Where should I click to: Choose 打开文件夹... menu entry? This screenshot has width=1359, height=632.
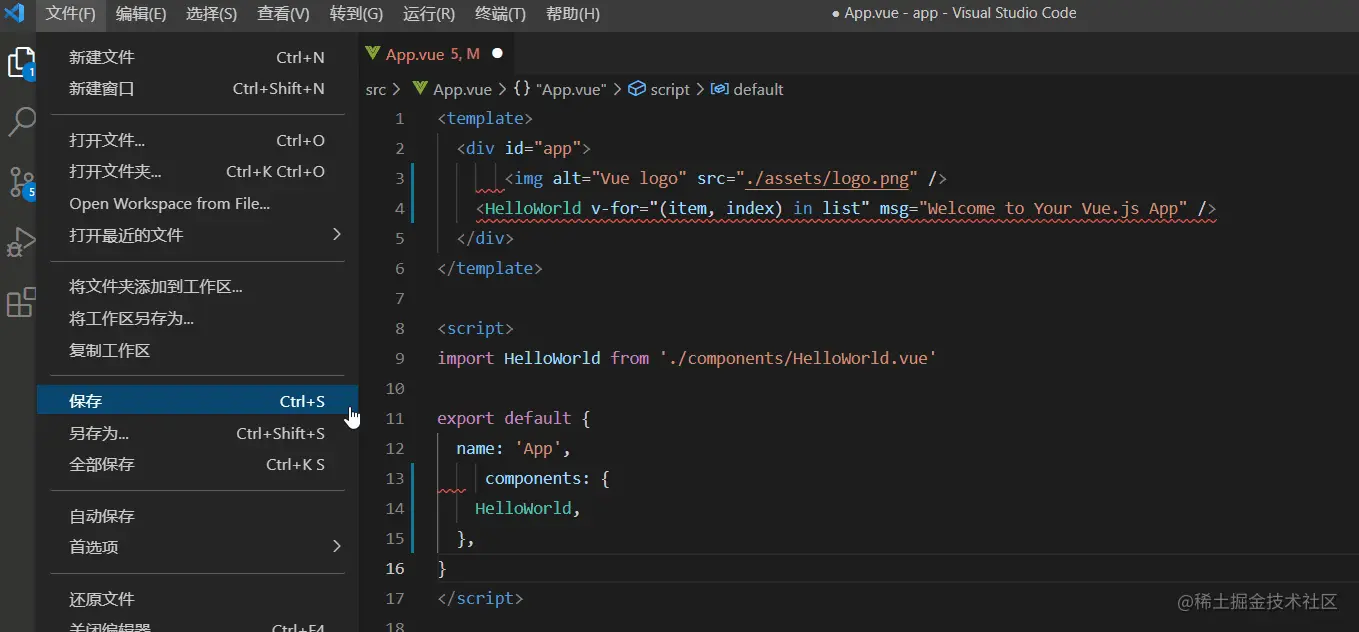[x=197, y=171]
